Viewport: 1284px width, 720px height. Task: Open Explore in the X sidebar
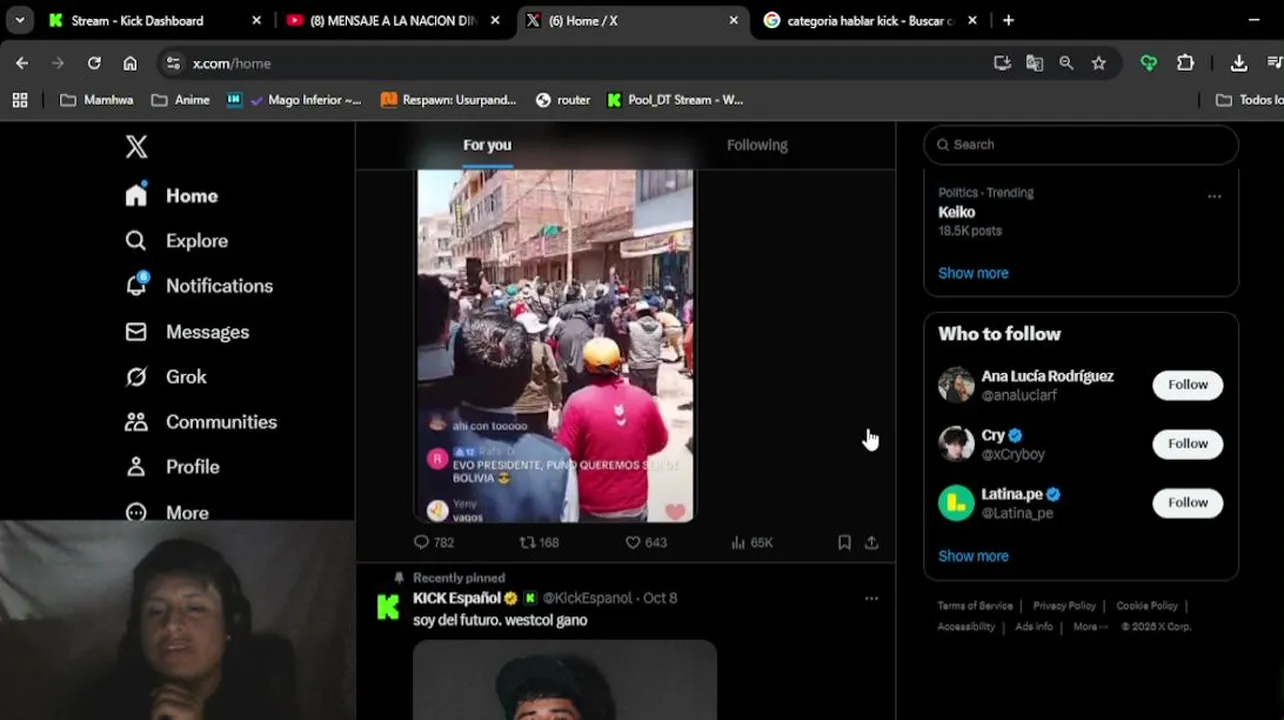pos(176,240)
